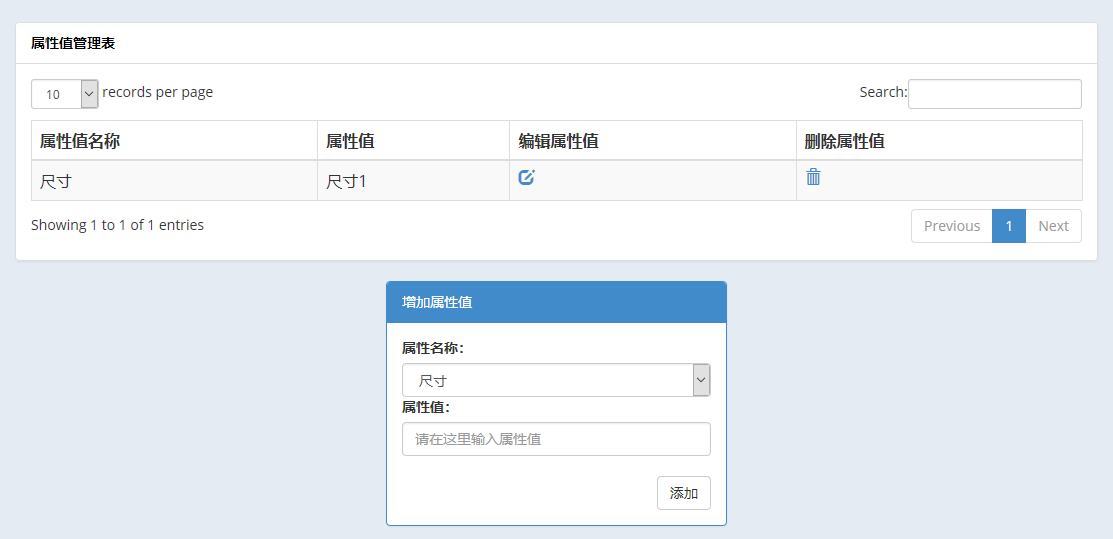Image resolution: width=1113 pixels, height=539 pixels.
Task: Click the 属性名称 field label
Action: pos(433,349)
